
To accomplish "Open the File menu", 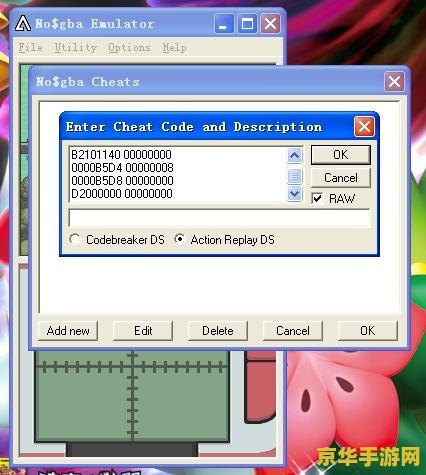I will [x=30, y=48].
